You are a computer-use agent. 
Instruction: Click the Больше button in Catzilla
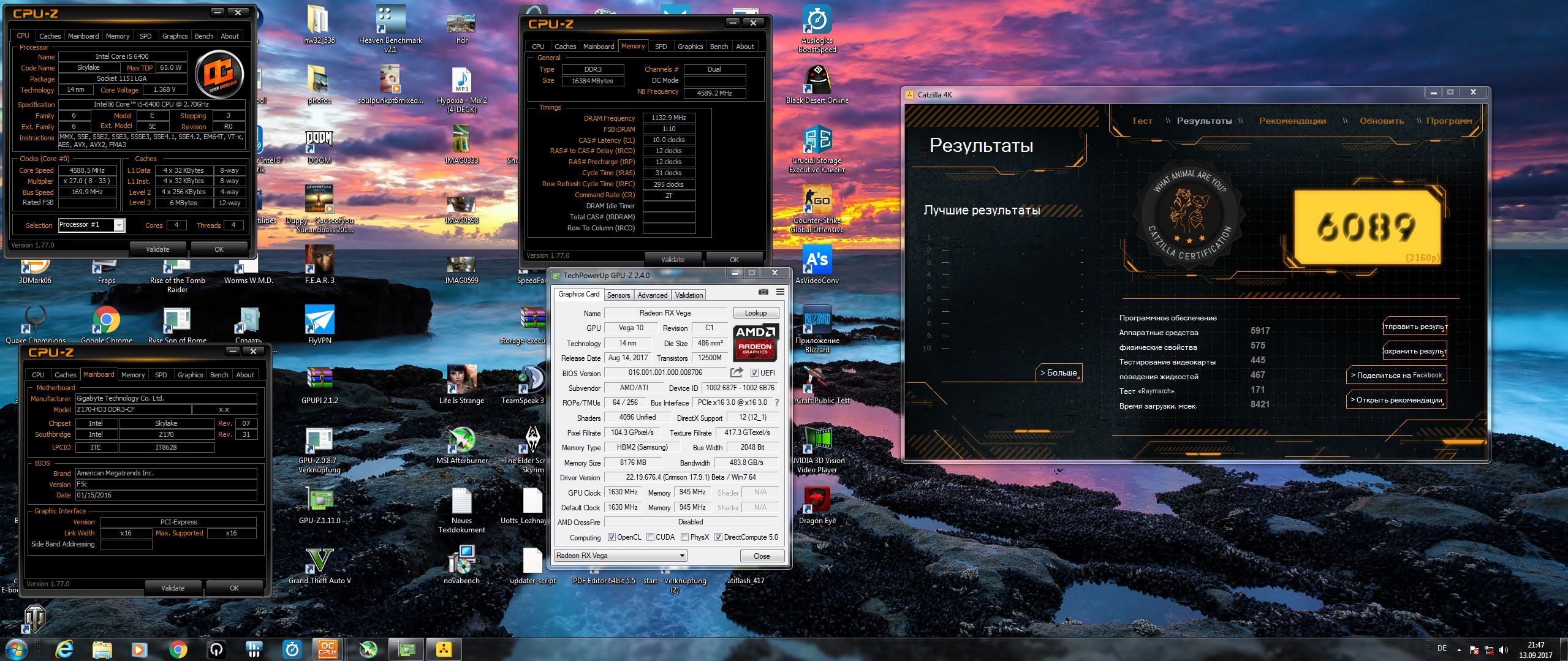pyautogui.click(x=1058, y=372)
